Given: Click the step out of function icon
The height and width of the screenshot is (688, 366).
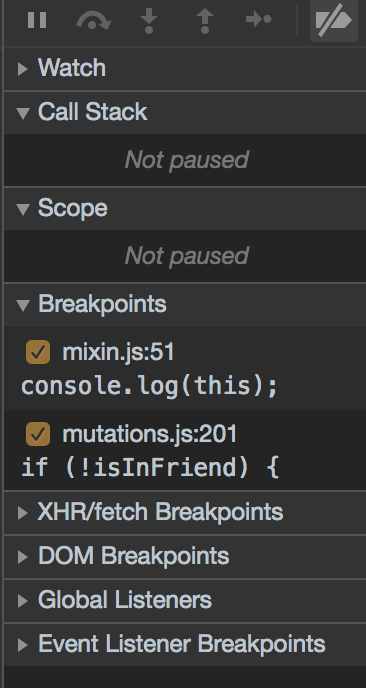Looking at the screenshot, I should click(x=205, y=21).
